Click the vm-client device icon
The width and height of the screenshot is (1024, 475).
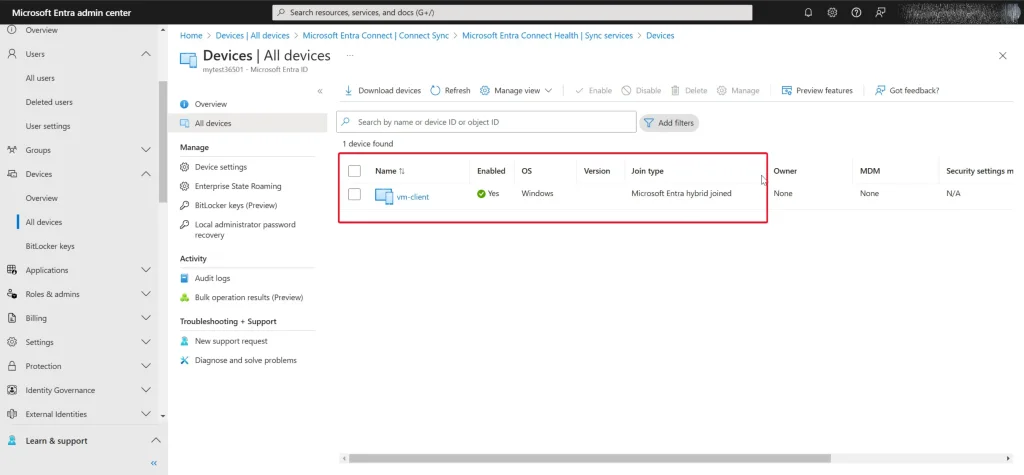tap(384, 196)
